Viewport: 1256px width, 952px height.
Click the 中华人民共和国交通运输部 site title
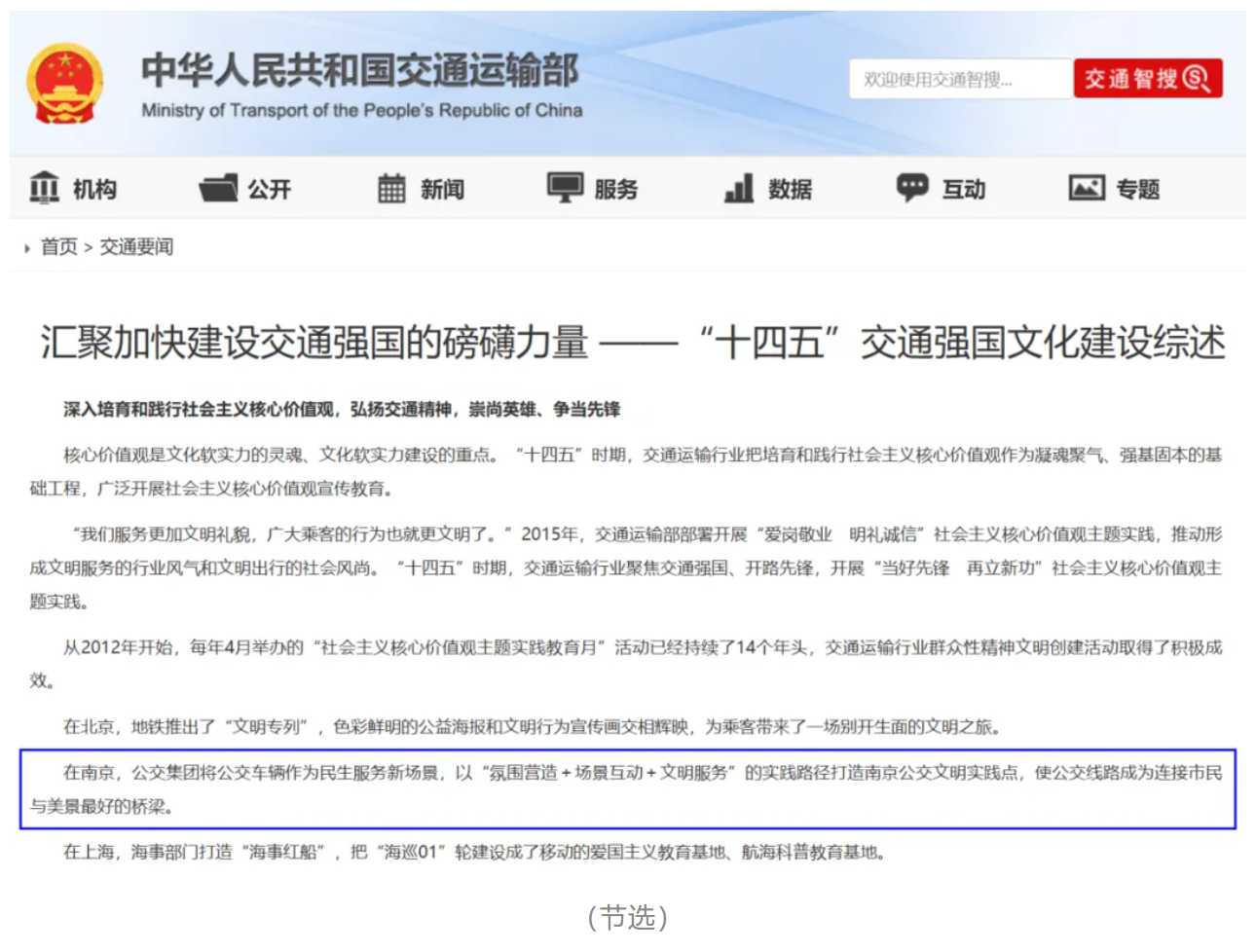click(359, 69)
